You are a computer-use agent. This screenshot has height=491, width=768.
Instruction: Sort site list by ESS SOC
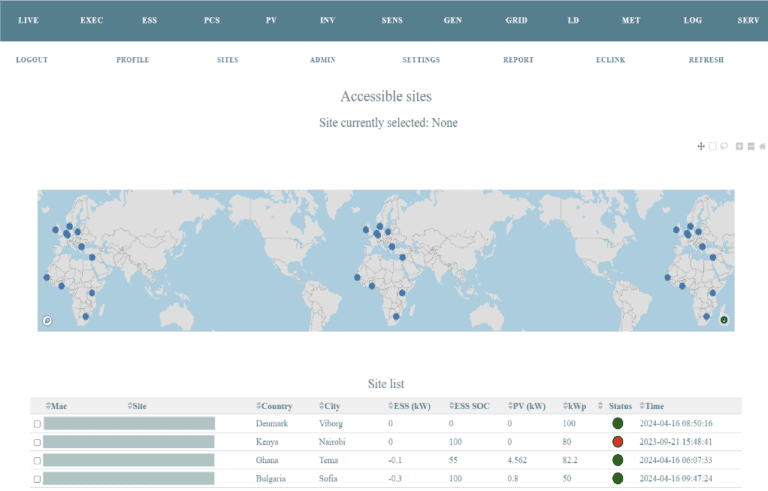(x=470, y=406)
